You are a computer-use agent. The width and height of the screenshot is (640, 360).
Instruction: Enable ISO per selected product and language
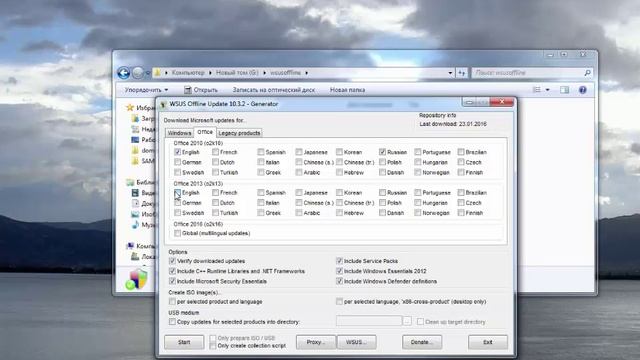pos(172,302)
